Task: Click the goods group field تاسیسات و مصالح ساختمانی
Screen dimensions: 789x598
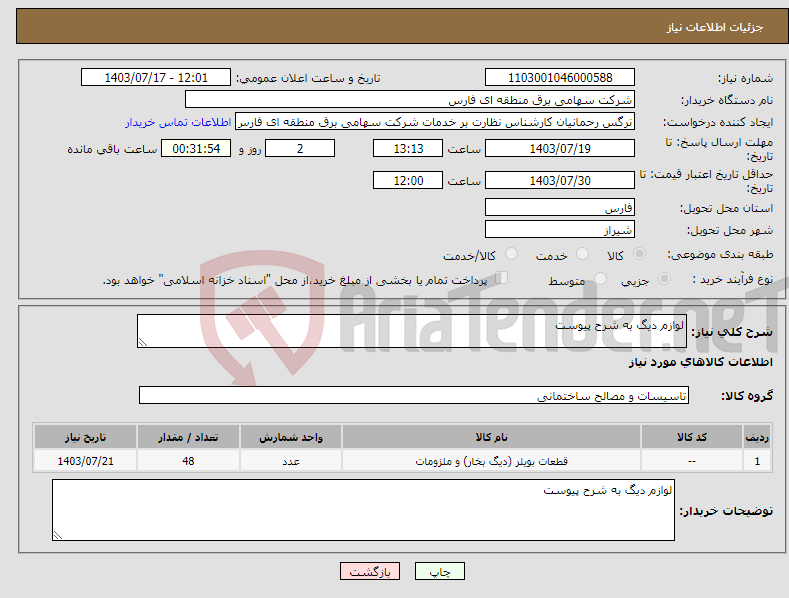Action: click(x=414, y=396)
